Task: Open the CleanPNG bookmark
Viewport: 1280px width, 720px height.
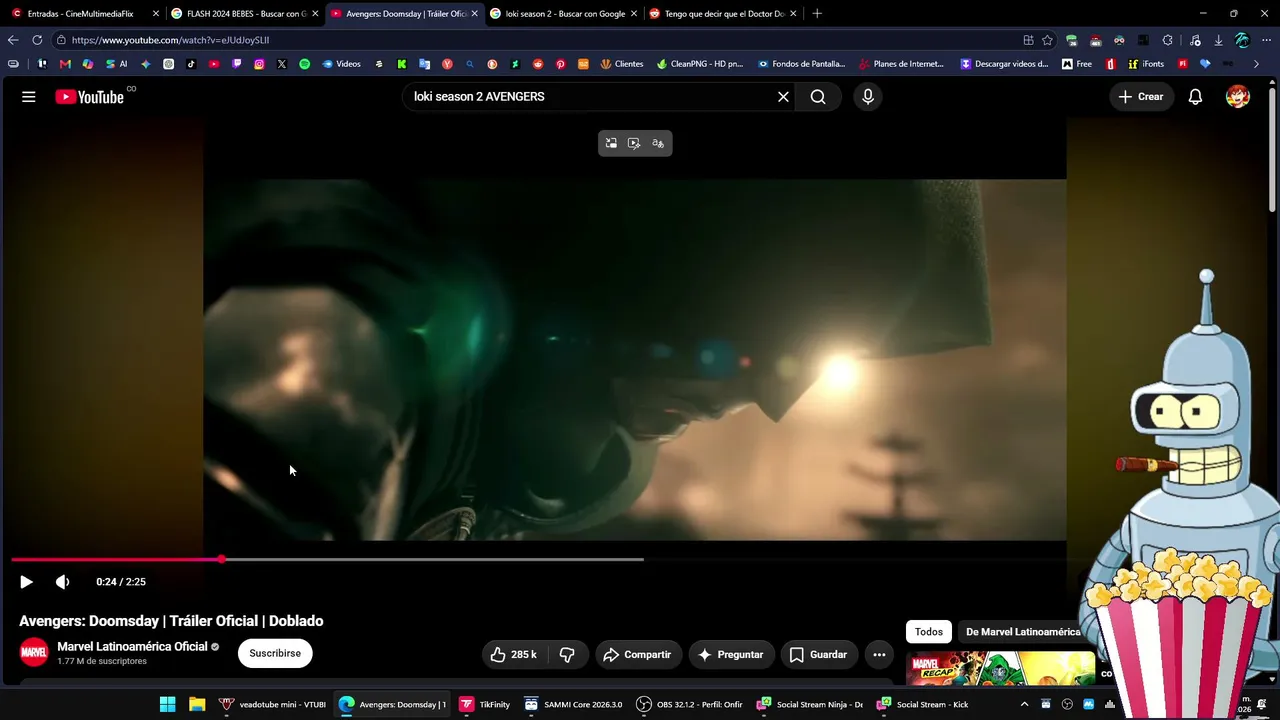Action: pos(700,64)
